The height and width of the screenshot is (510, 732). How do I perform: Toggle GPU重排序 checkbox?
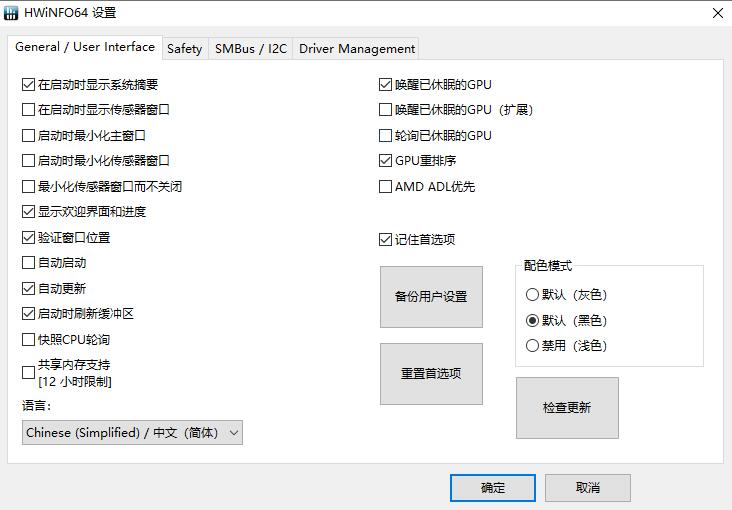(386, 161)
